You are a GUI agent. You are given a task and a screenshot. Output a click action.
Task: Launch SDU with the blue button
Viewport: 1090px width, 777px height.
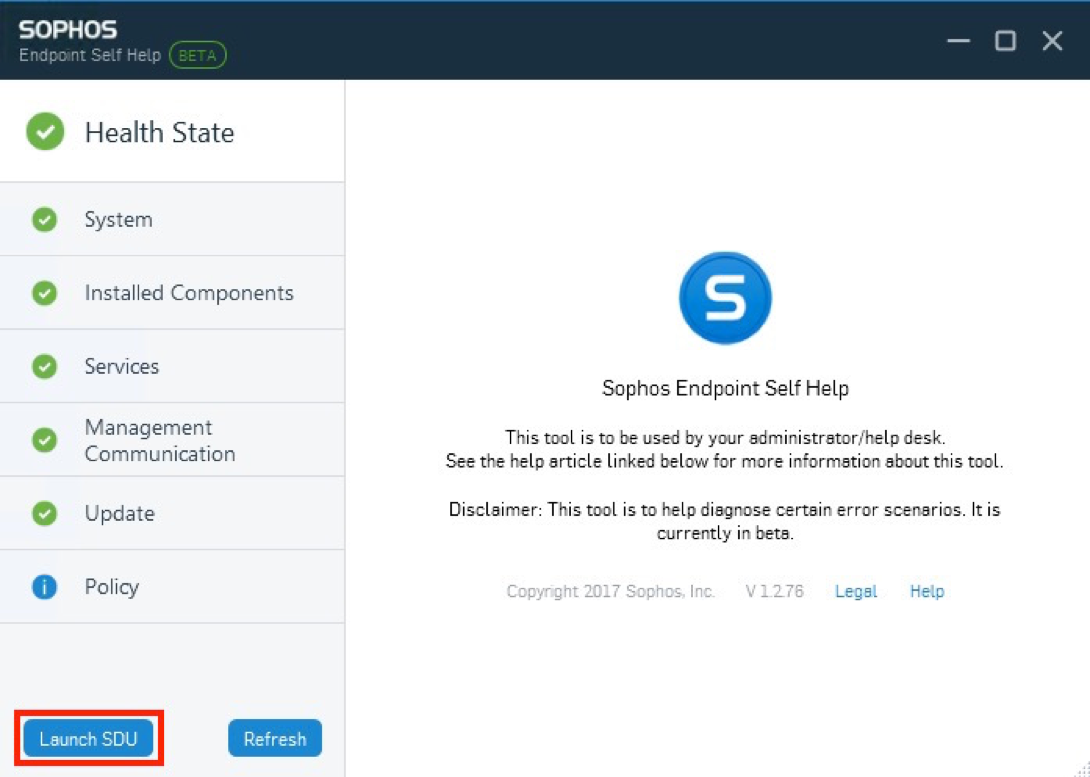click(88, 738)
